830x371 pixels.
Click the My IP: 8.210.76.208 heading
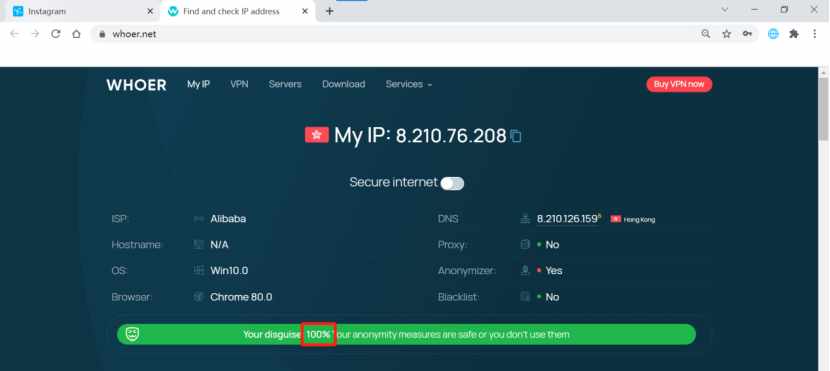point(420,136)
